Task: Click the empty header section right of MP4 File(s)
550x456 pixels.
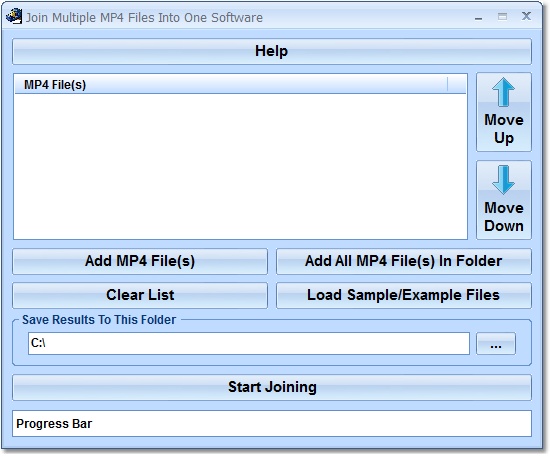Action: coord(457,85)
